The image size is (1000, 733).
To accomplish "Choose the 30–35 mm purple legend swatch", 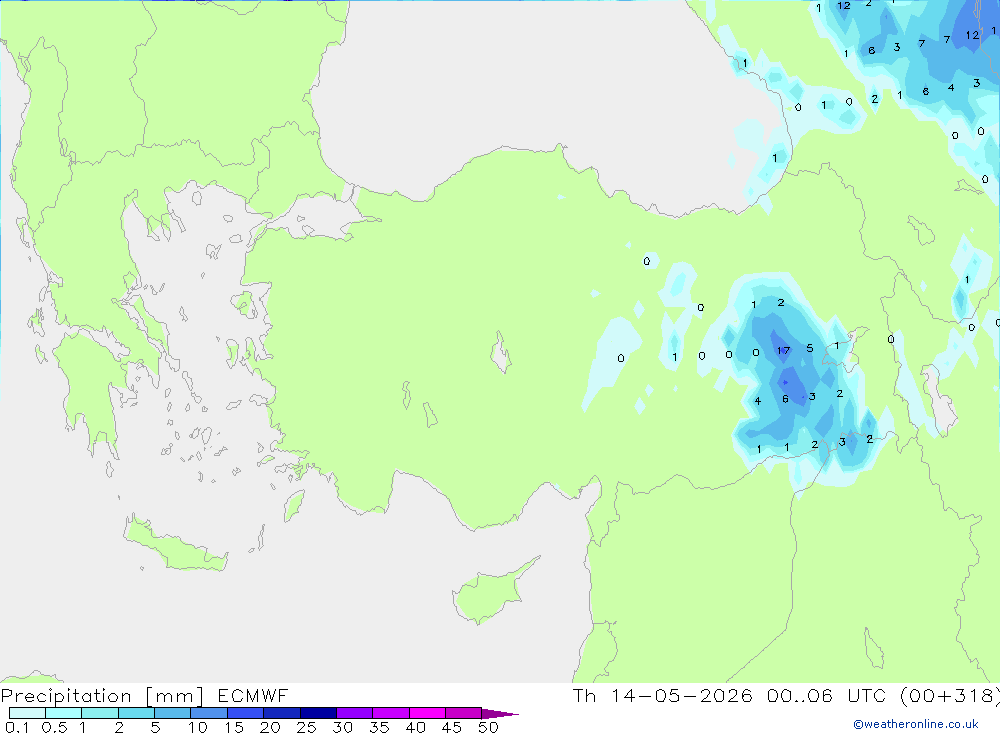I will click(354, 713).
